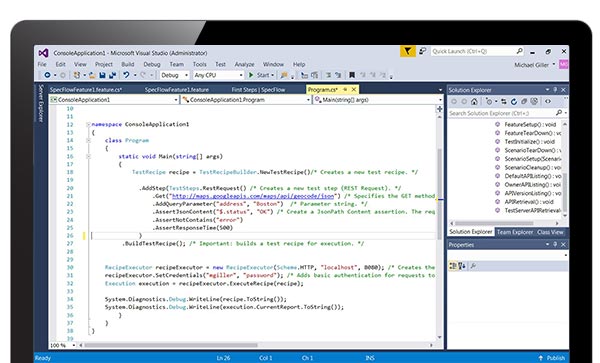Image resolution: width=600 pixels, height=363 pixels.
Task: Close the Program.cs tab
Action: 354,90
